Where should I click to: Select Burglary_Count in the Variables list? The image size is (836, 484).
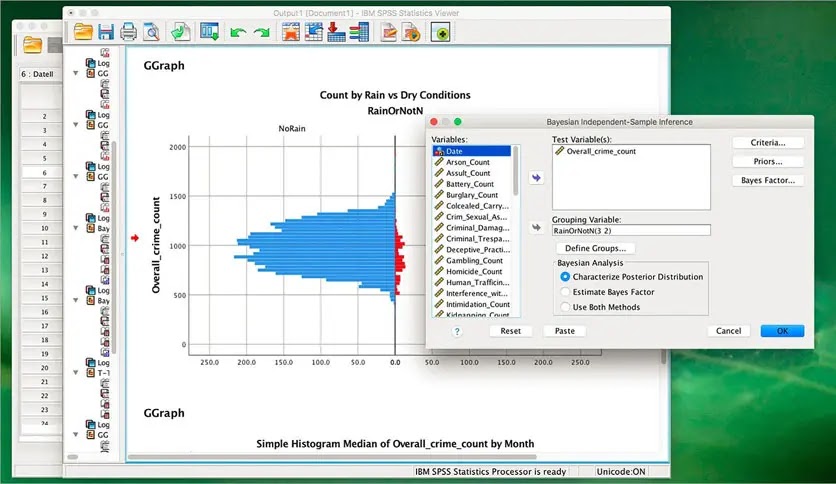tap(472, 195)
